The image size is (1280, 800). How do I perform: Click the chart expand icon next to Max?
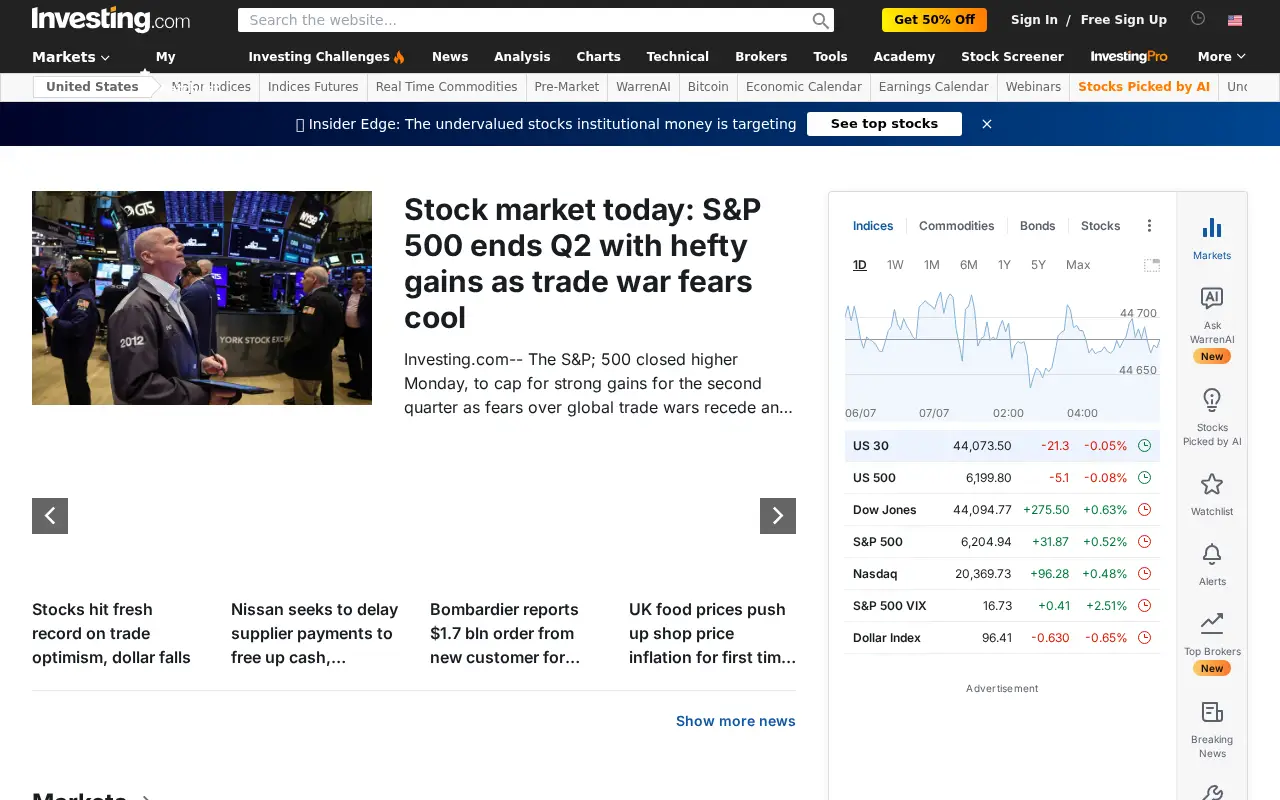click(1152, 265)
